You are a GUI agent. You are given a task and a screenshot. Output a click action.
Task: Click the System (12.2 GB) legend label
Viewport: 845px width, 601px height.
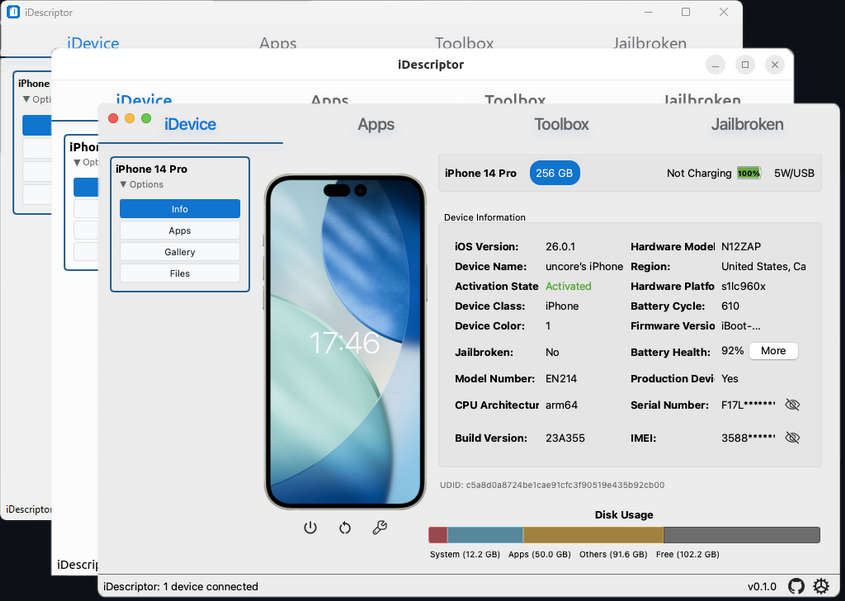(465, 554)
